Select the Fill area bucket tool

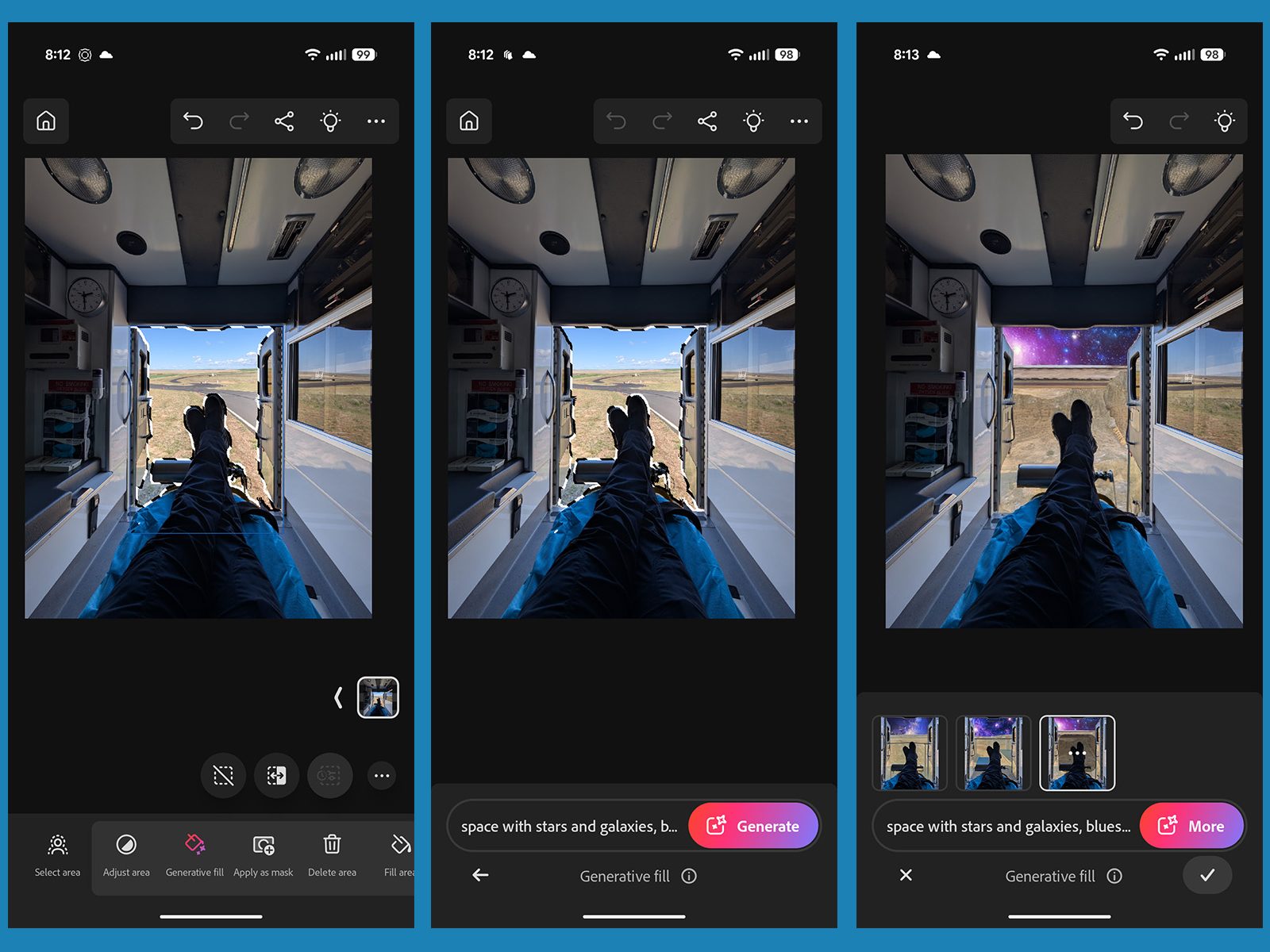tap(399, 855)
